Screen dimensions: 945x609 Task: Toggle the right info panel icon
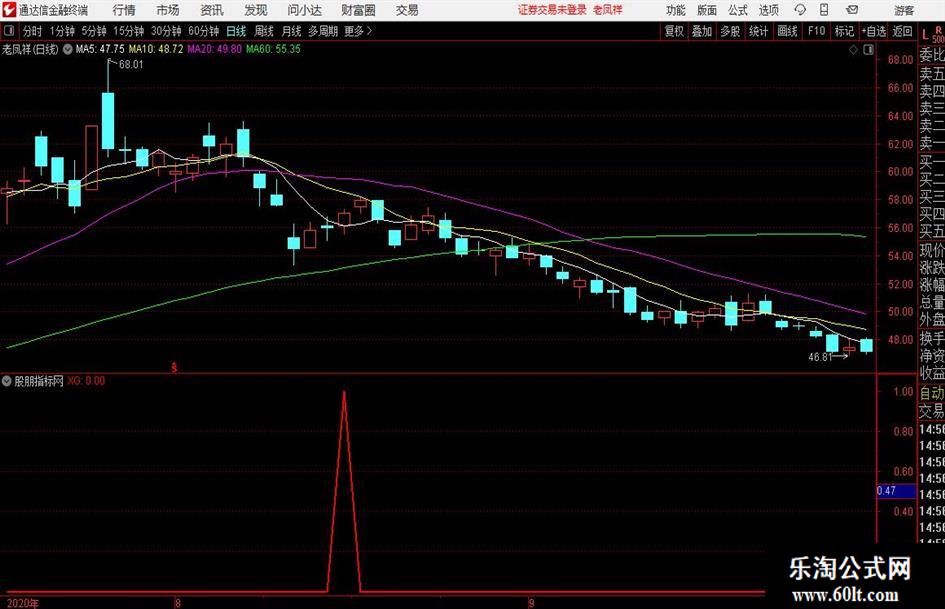pyautogui.click(x=868, y=50)
